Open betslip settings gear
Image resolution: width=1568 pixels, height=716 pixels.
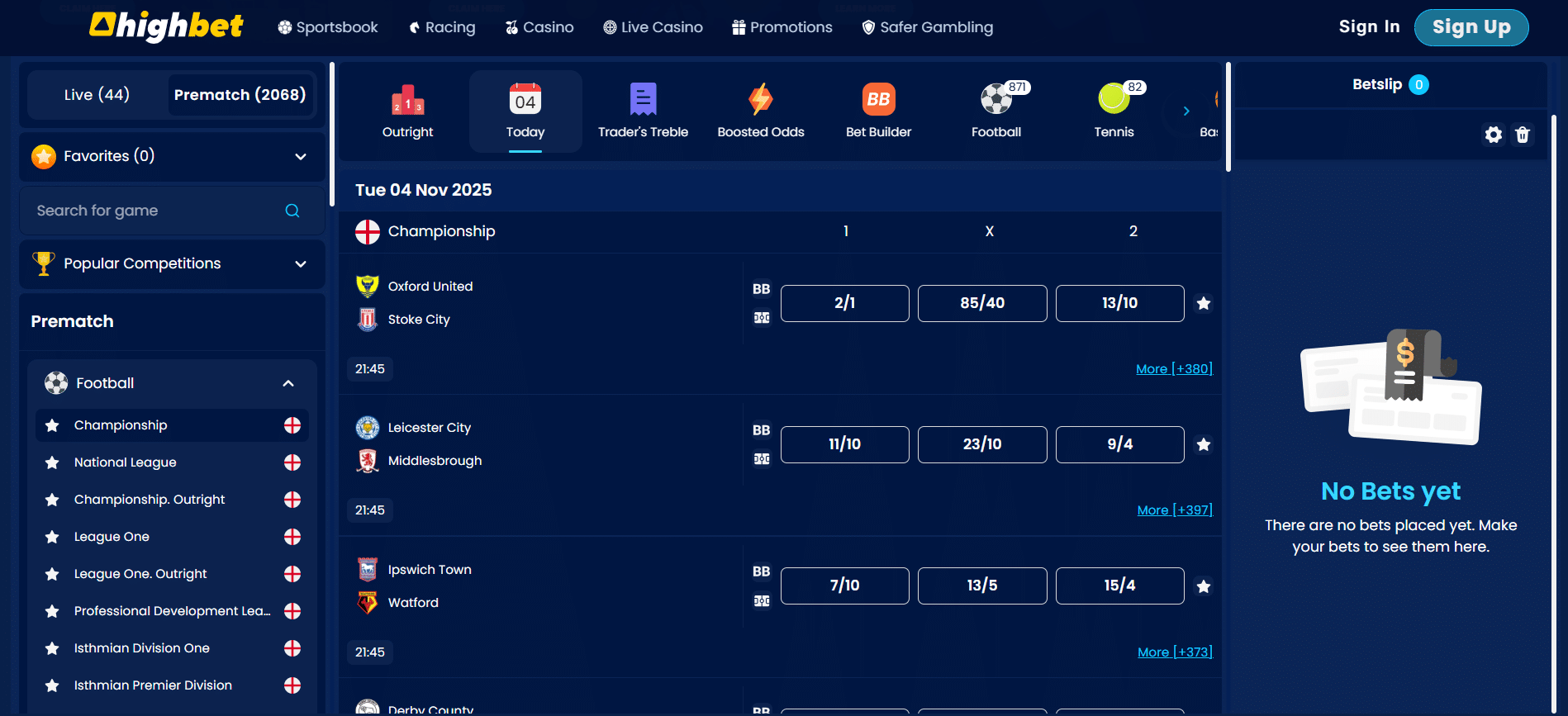pyautogui.click(x=1494, y=135)
